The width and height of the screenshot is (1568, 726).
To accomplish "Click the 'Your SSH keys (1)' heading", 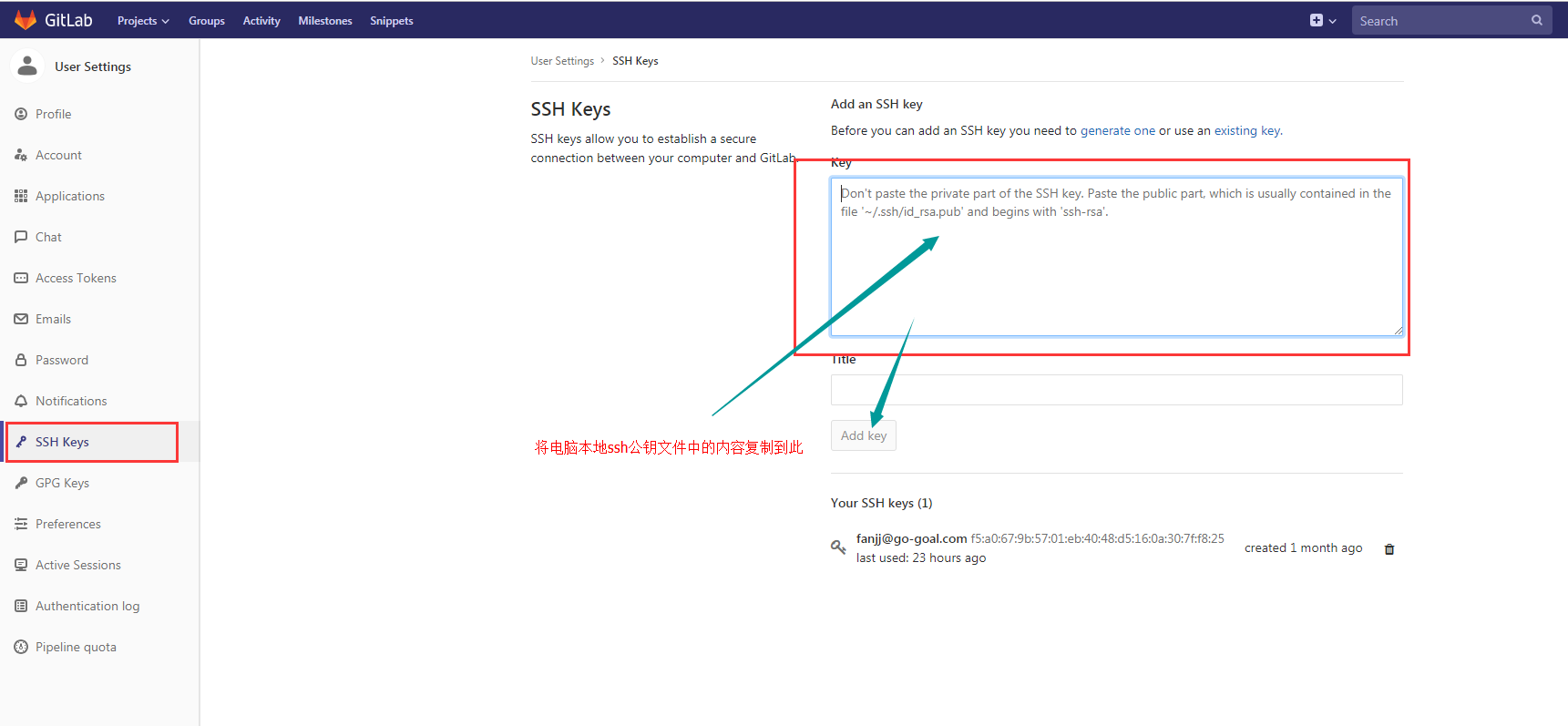I will 882,503.
